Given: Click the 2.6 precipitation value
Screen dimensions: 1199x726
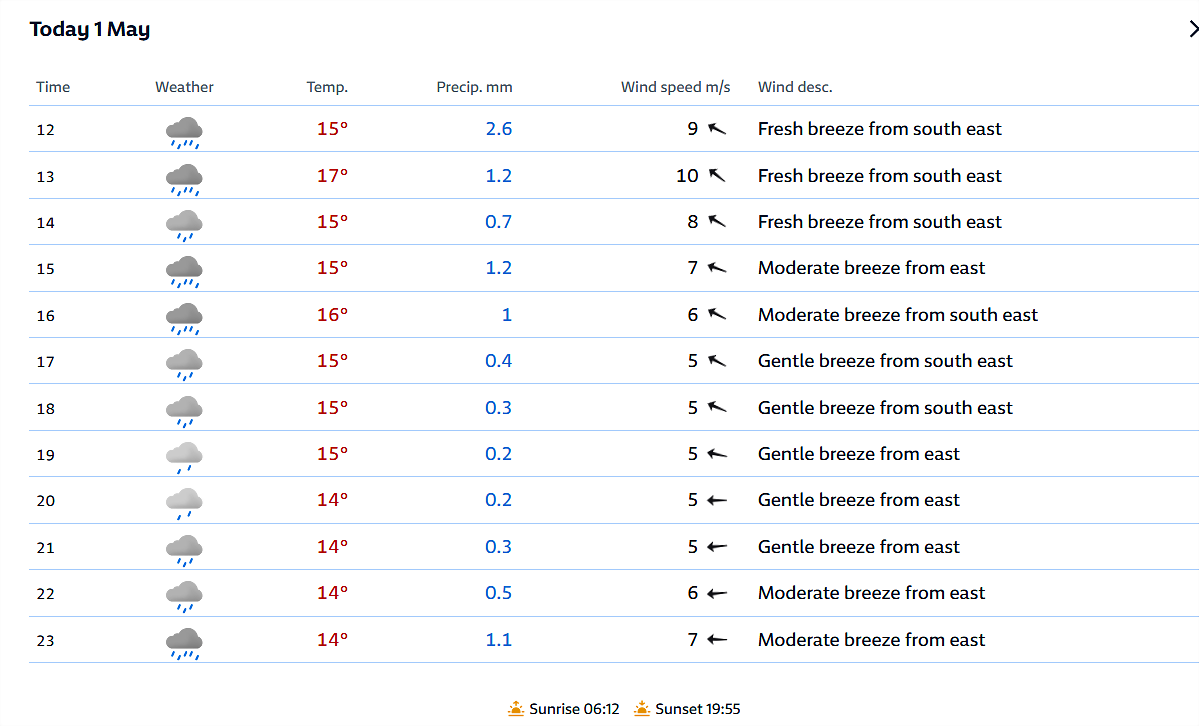Looking at the screenshot, I should pyautogui.click(x=499, y=129).
